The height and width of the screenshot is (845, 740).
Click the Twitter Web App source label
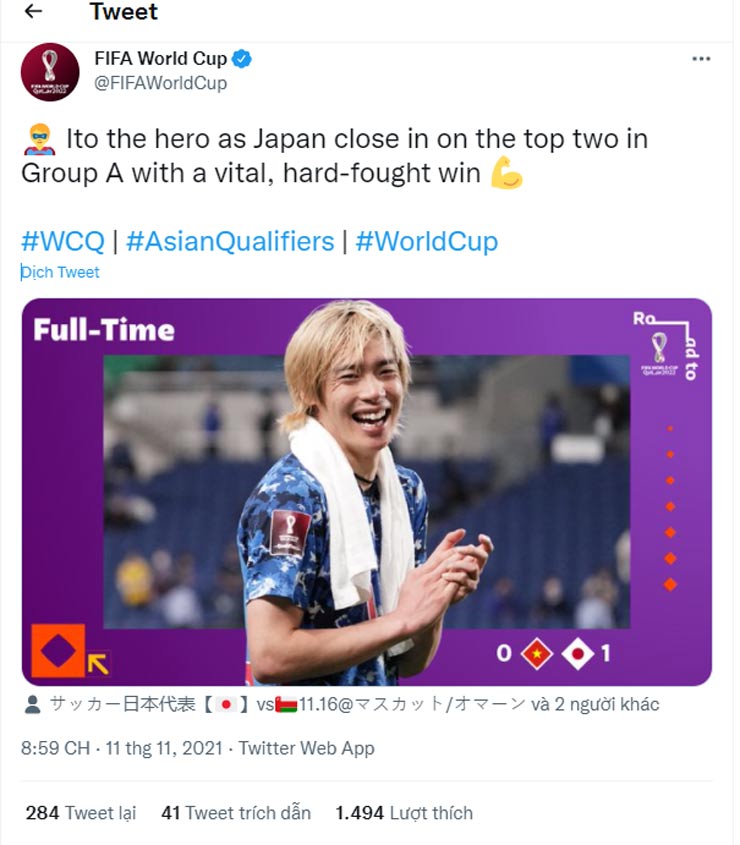[x=306, y=748]
